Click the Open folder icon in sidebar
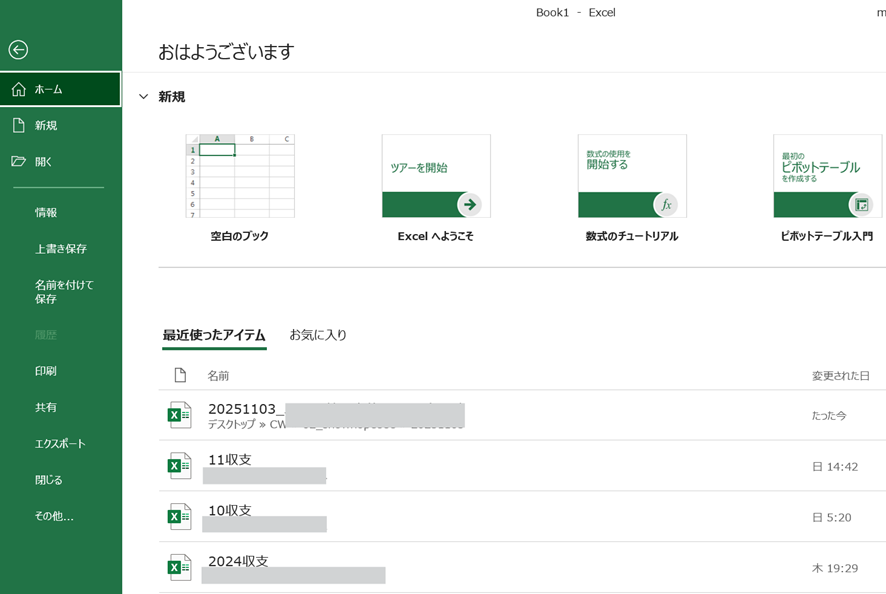886x594 pixels. (x=18, y=161)
